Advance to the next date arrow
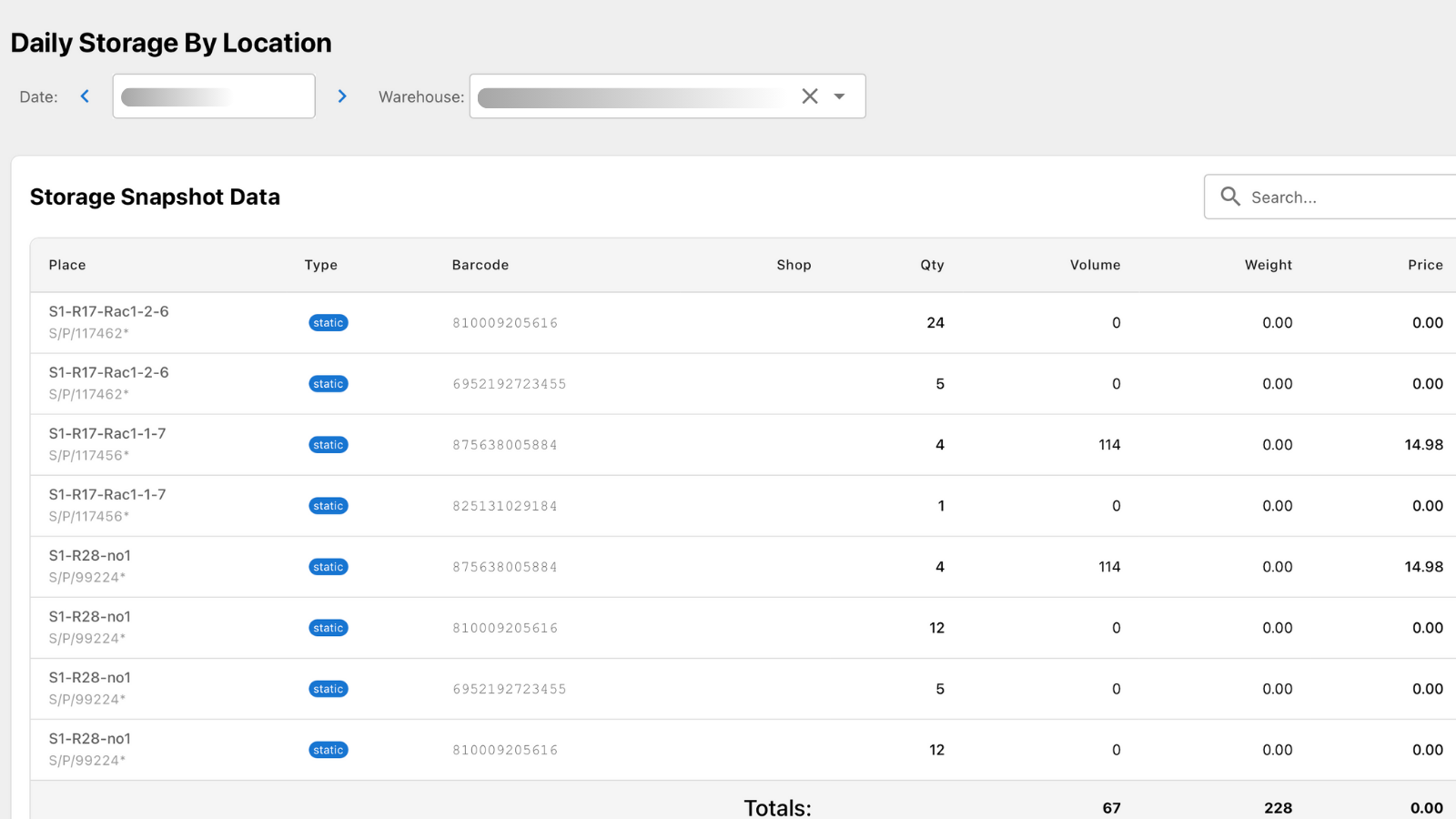 coord(342,96)
